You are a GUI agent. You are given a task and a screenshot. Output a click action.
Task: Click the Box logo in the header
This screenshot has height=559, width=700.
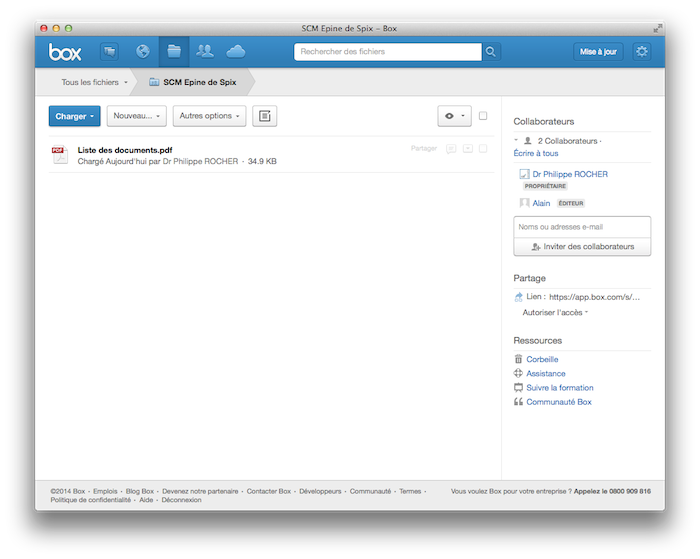[65, 52]
